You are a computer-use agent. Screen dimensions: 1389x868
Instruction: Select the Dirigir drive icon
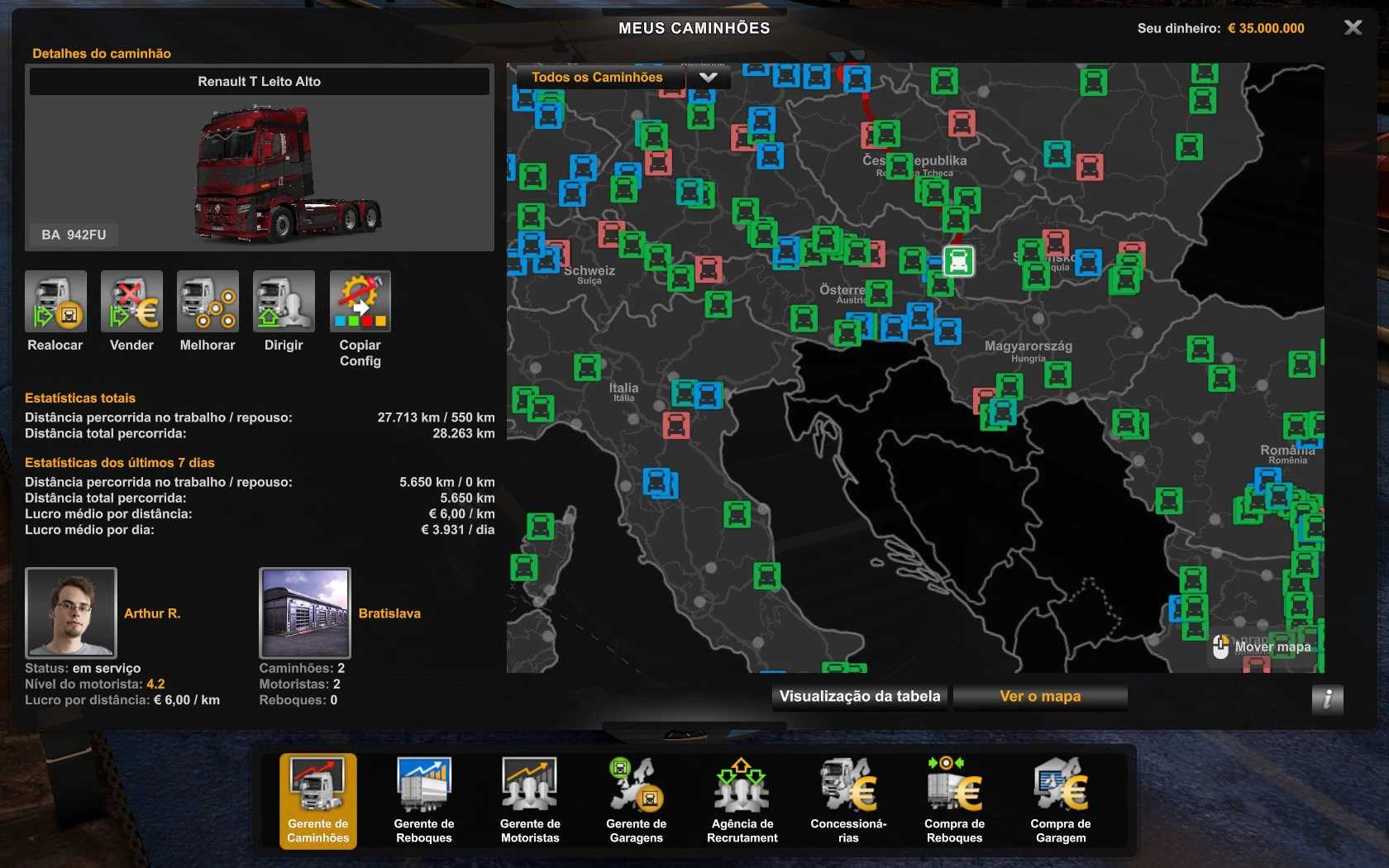284,302
